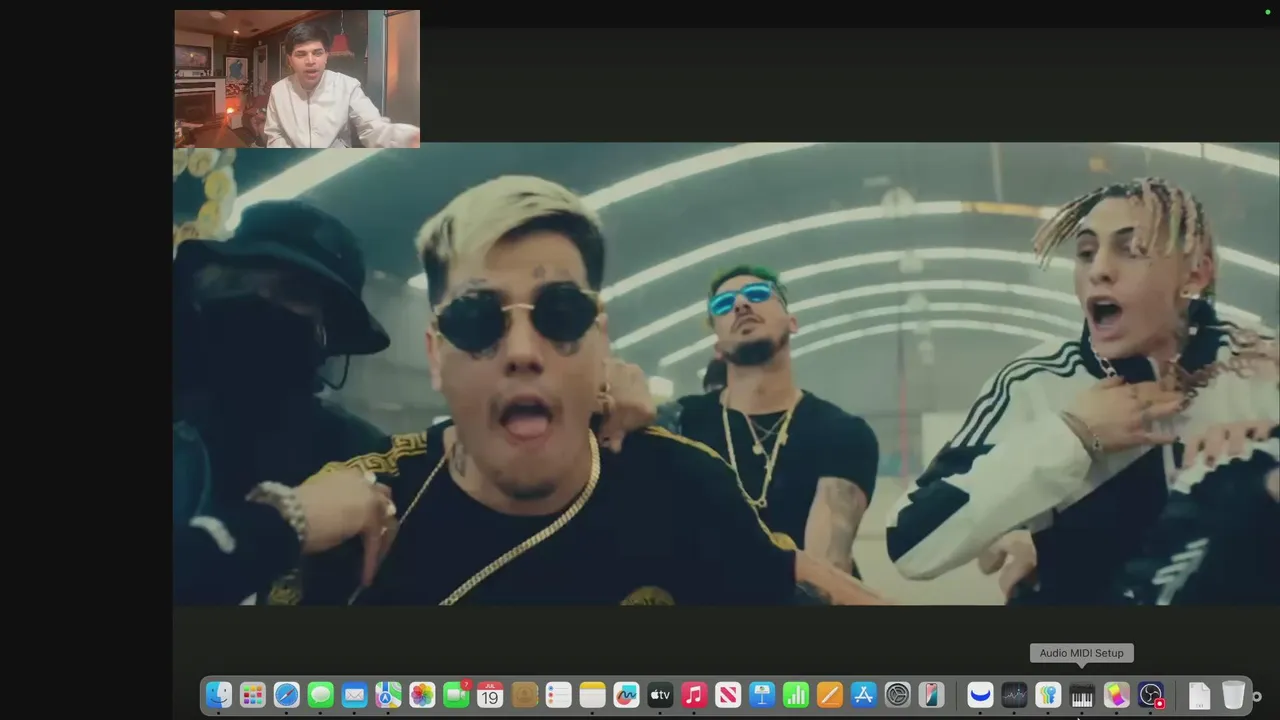Image resolution: width=1280 pixels, height=720 pixels.
Task: Open Reminders from the Dock
Action: tap(558, 695)
